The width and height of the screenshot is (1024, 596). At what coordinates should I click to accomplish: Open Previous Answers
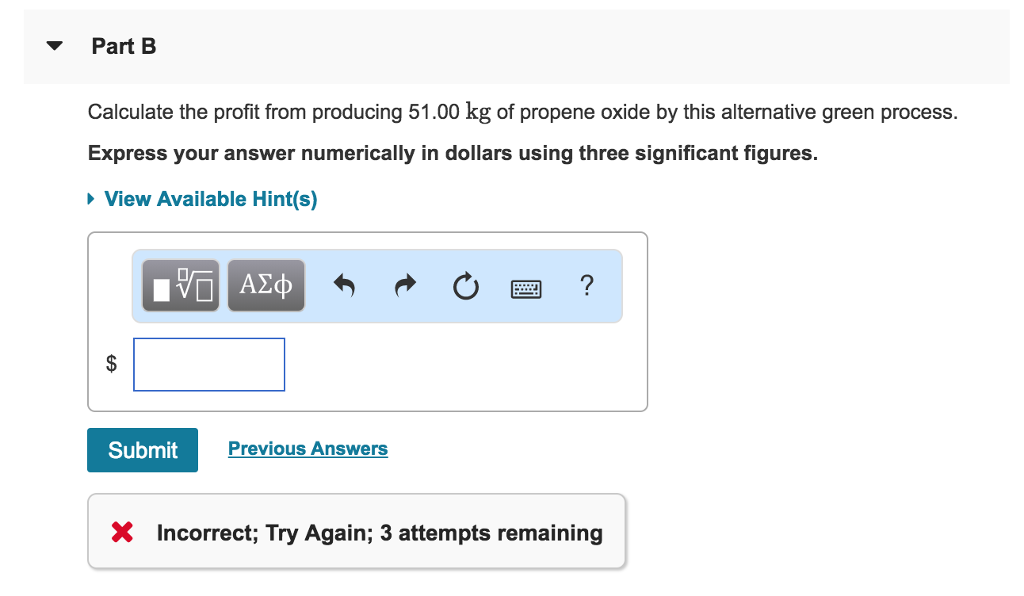pyautogui.click(x=307, y=448)
